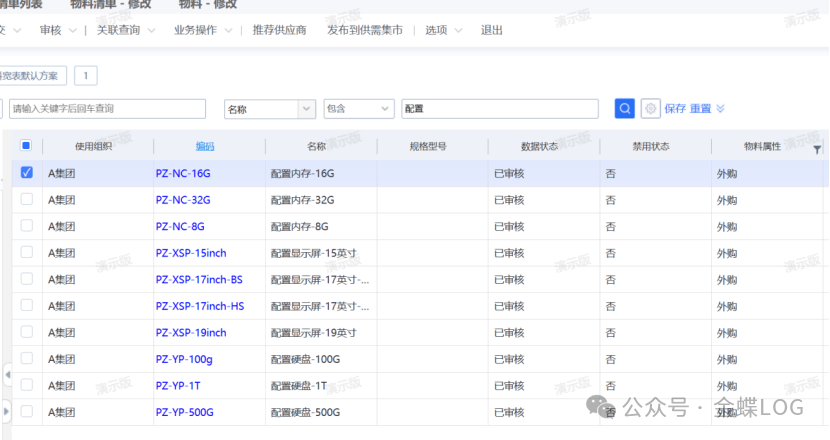Uncheck the PZ-NC-16G row checkbox
This screenshot has height=440, width=830.
pos(27,173)
